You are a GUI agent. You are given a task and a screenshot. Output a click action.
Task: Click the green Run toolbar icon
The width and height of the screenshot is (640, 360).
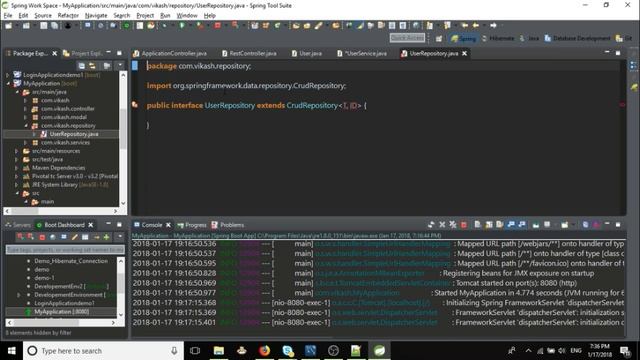click(x=182, y=26)
